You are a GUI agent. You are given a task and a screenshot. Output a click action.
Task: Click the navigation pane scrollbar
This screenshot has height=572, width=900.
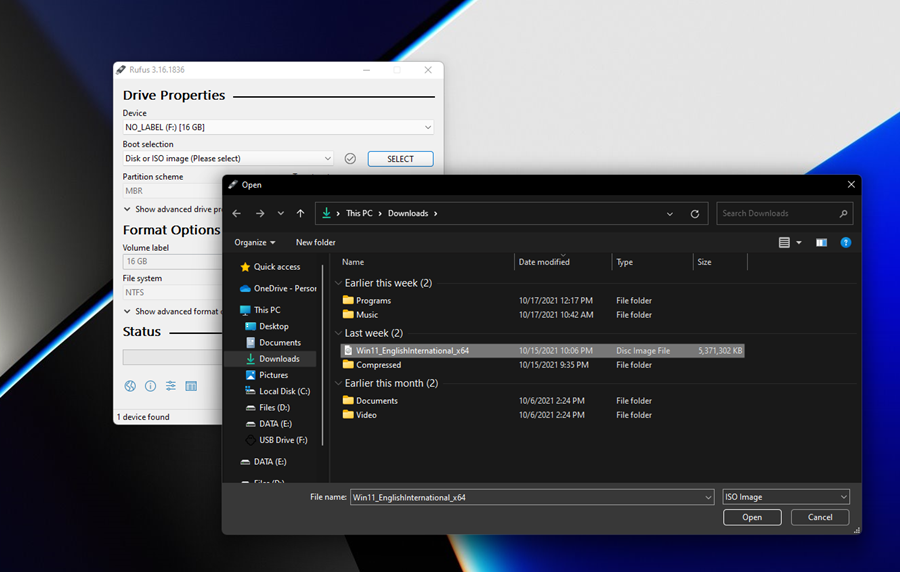point(323,355)
